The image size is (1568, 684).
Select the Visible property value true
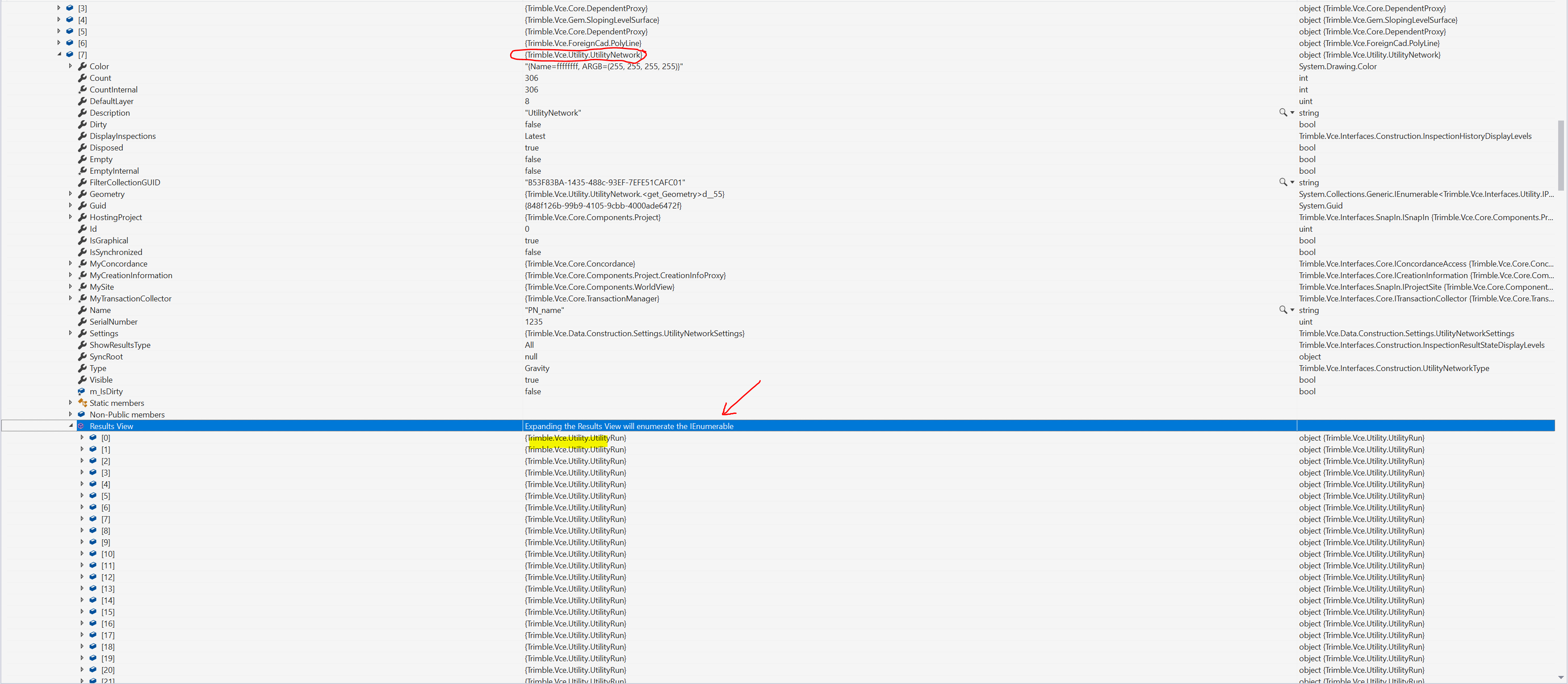tap(532, 380)
